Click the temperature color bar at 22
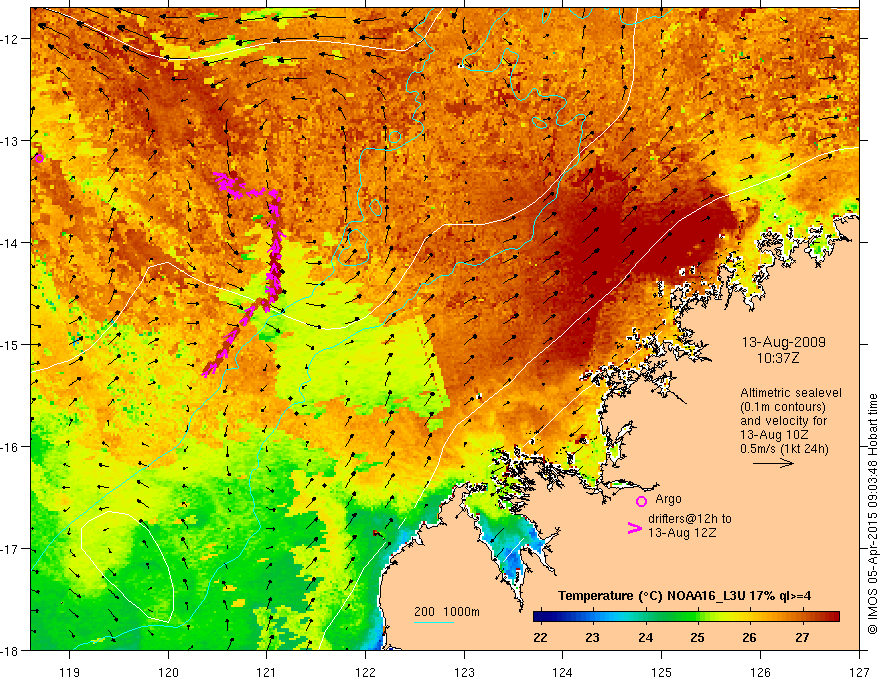This screenshot has width=880, height=680. click(540, 616)
